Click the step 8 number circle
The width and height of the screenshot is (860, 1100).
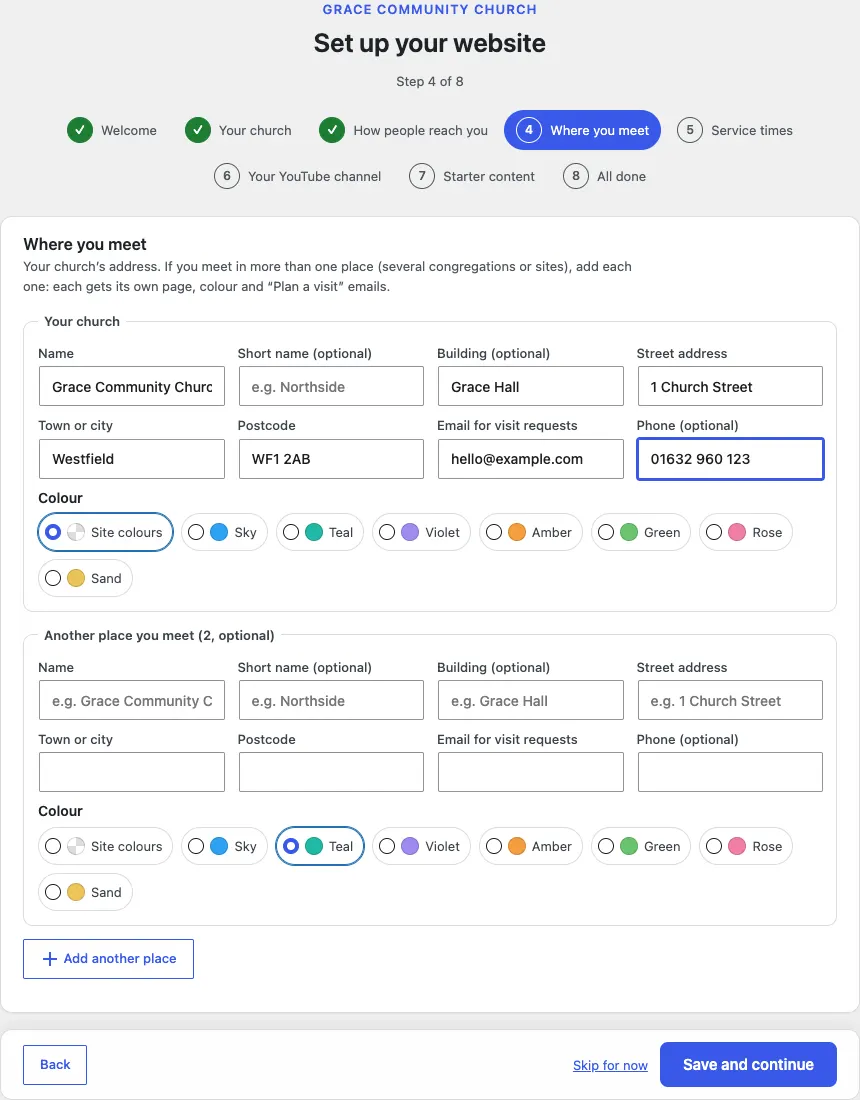pyautogui.click(x=576, y=176)
